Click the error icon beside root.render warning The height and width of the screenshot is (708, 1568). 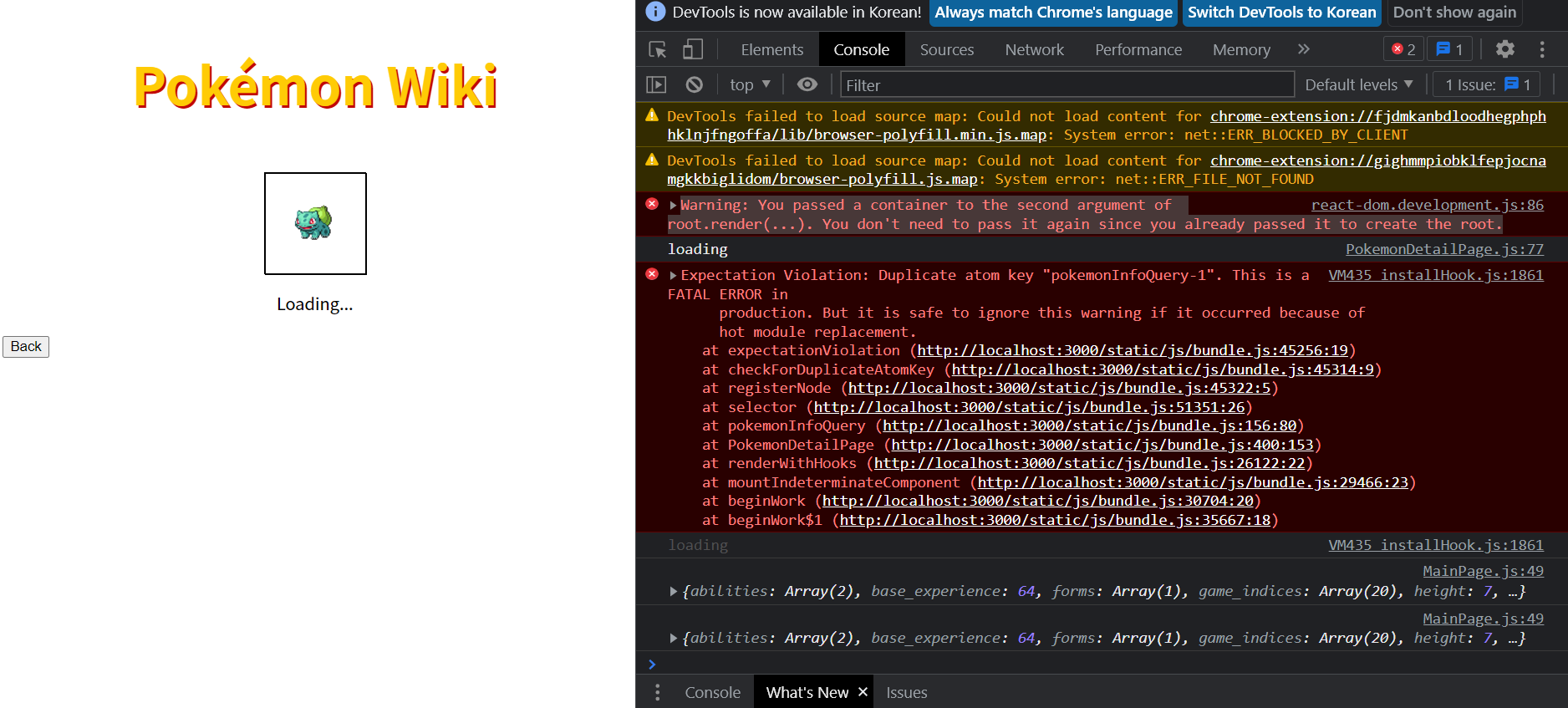point(652,204)
